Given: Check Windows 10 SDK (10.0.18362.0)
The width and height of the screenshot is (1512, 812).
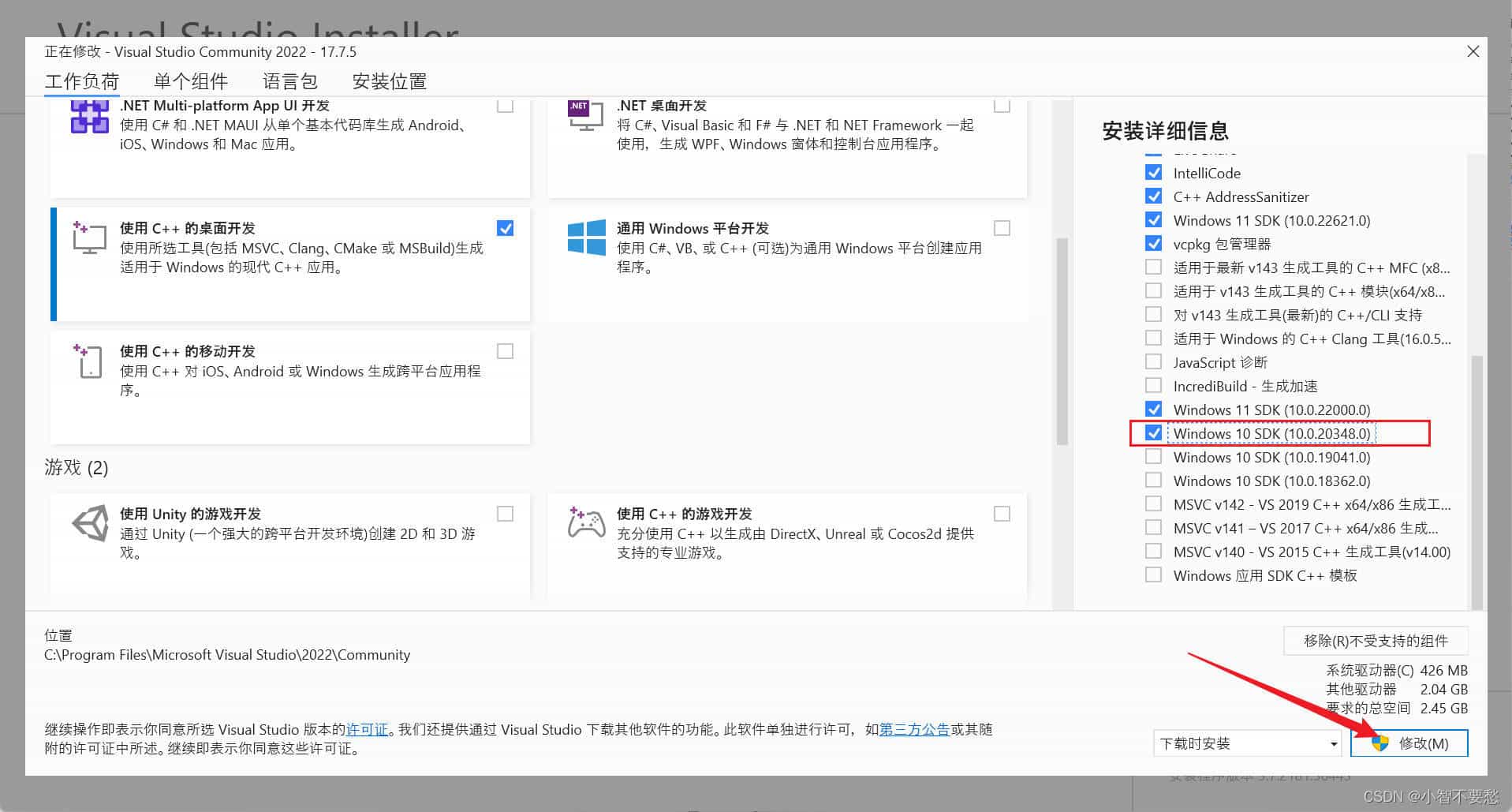Looking at the screenshot, I should 1153,480.
